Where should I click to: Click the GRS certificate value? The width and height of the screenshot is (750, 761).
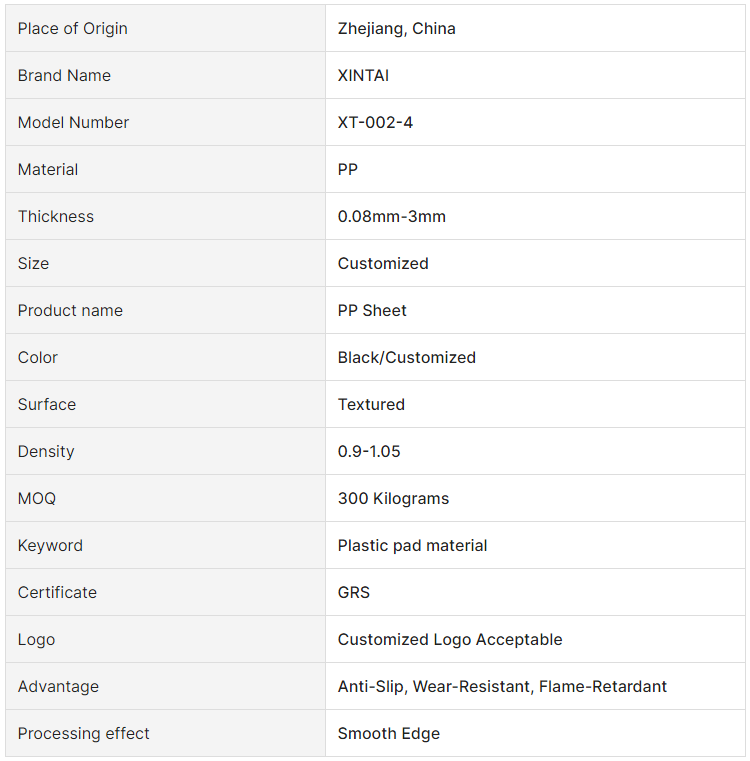pyautogui.click(x=354, y=592)
